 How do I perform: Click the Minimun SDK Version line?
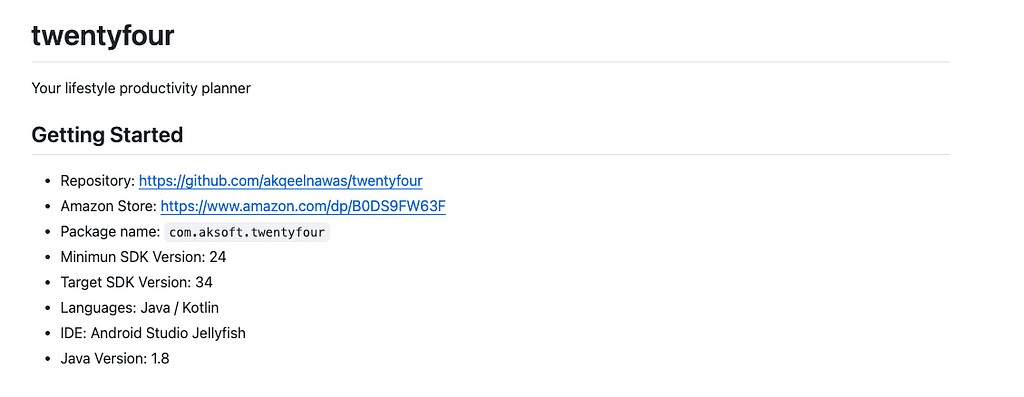(x=143, y=257)
